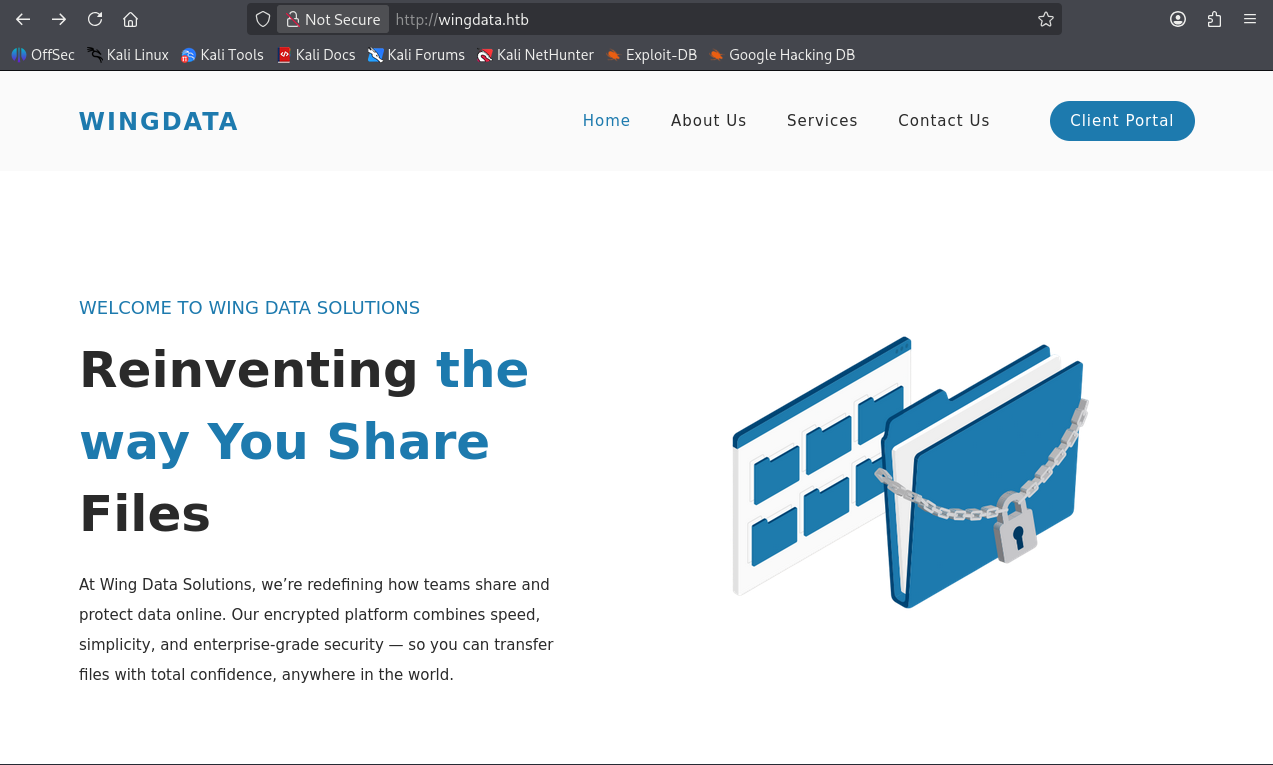Reload the current page
The image size is (1273, 765).
pos(95,19)
